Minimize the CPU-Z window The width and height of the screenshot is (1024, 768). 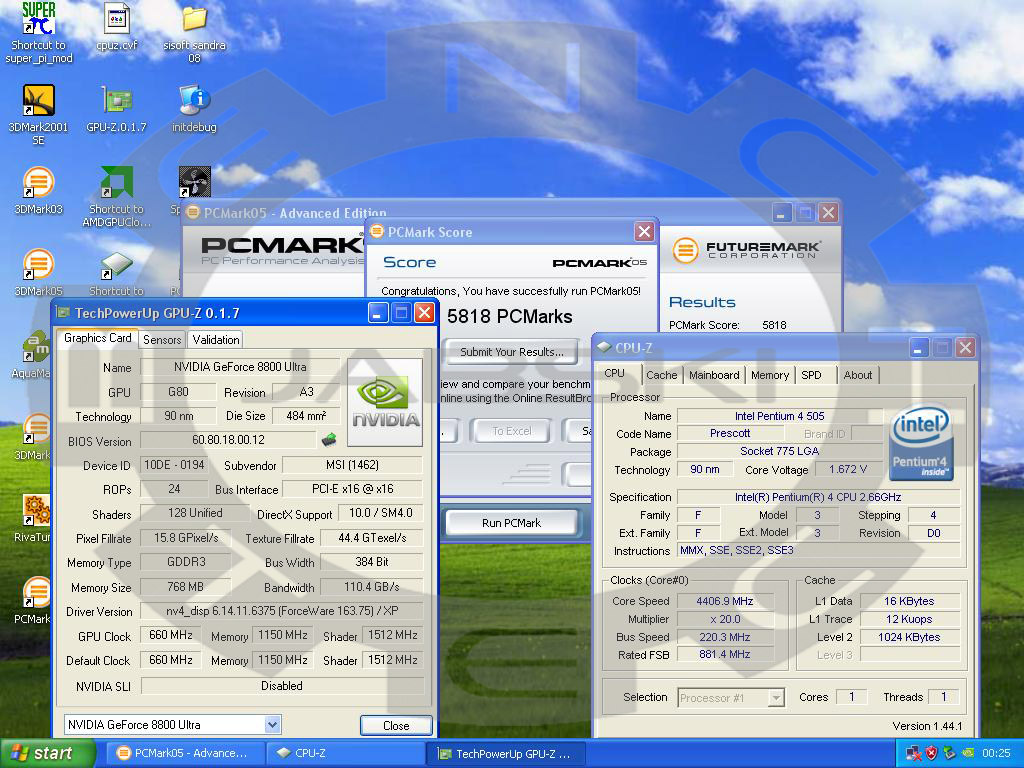tap(918, 347)
